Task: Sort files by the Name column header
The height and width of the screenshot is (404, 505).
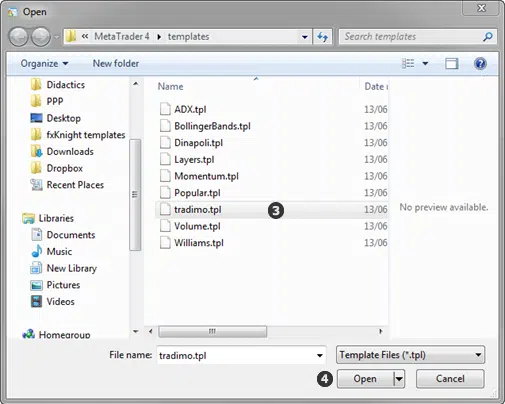Action: (x=170, y=87)
